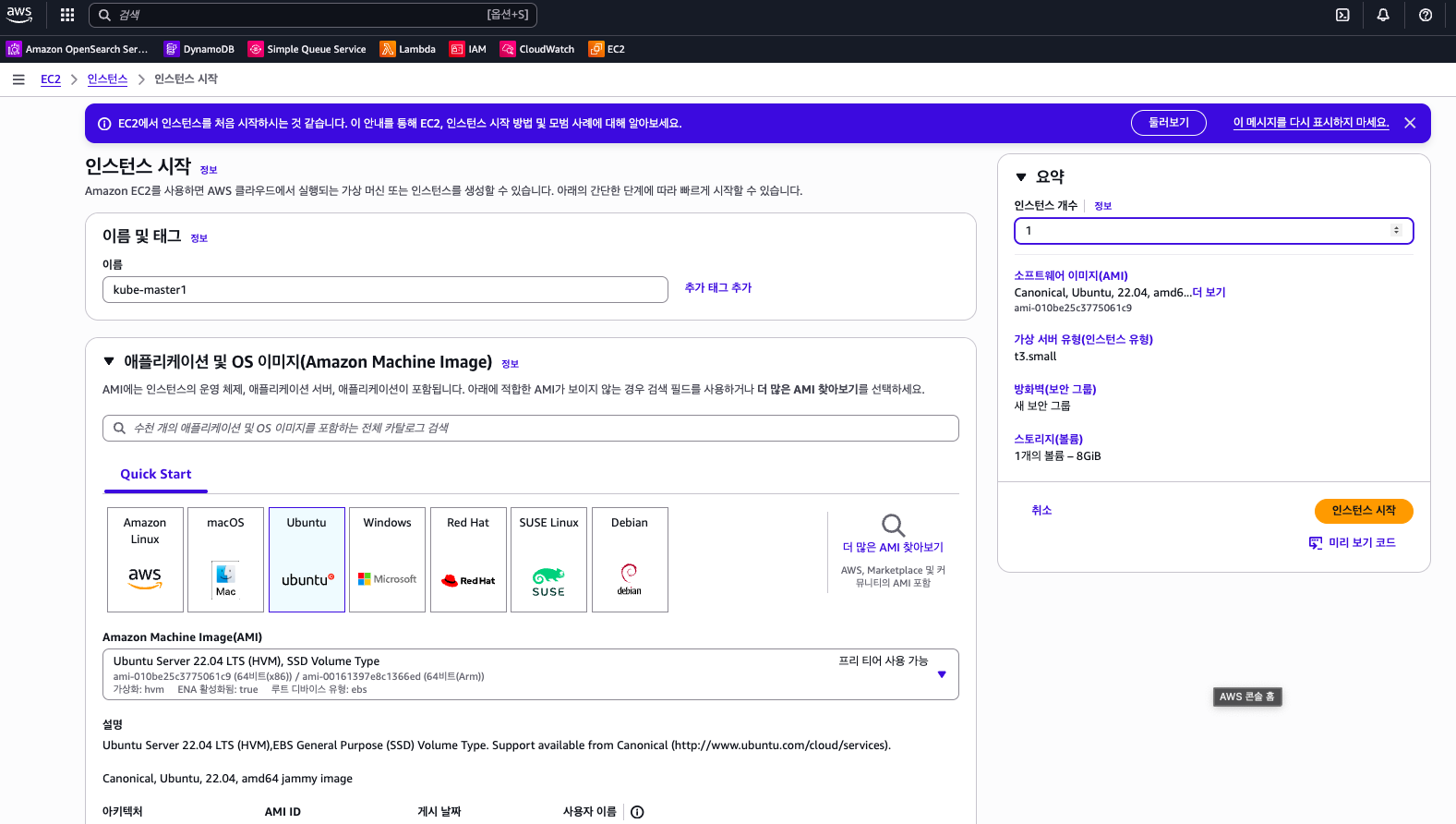Open the 소프트웨어 이미지(AMI) summary link
The image size is (1456, 824).
tap(1071, 276)
